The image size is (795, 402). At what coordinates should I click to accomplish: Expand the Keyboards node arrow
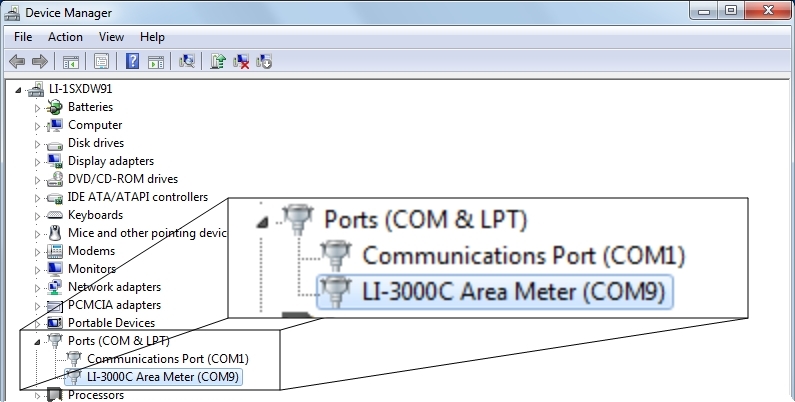coord(38,216)
